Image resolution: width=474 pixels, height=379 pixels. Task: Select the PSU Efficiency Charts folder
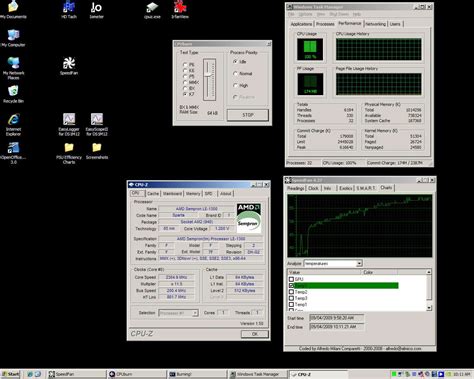coord(69,153)
